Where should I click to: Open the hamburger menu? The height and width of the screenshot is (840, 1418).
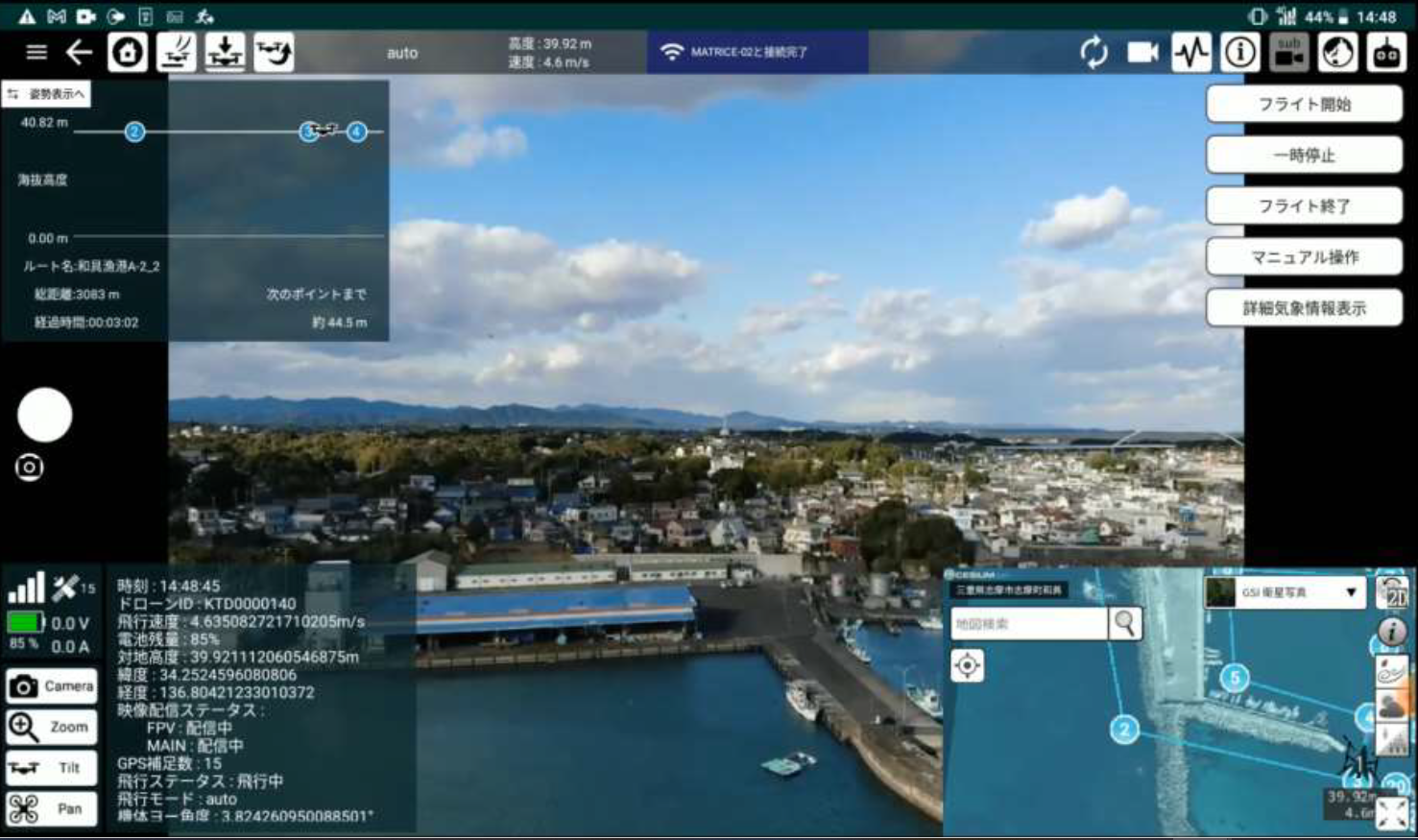click(x=36, y=52)
